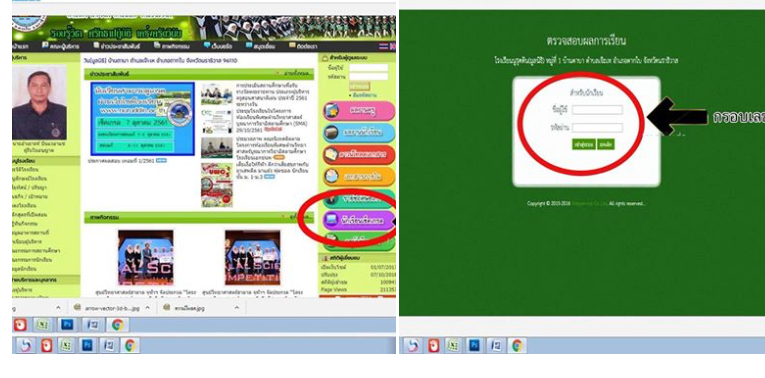Click the cancel button in student login form
Screen dimensions: 765x378
coord(605,144)
